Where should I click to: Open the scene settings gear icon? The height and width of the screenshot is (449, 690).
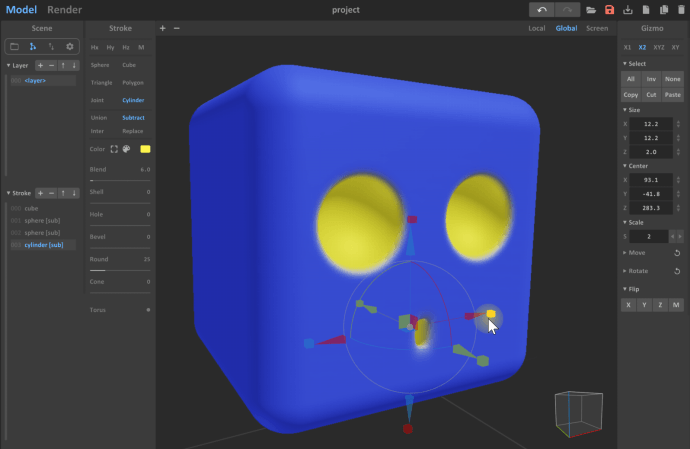(x=70, y=46)
